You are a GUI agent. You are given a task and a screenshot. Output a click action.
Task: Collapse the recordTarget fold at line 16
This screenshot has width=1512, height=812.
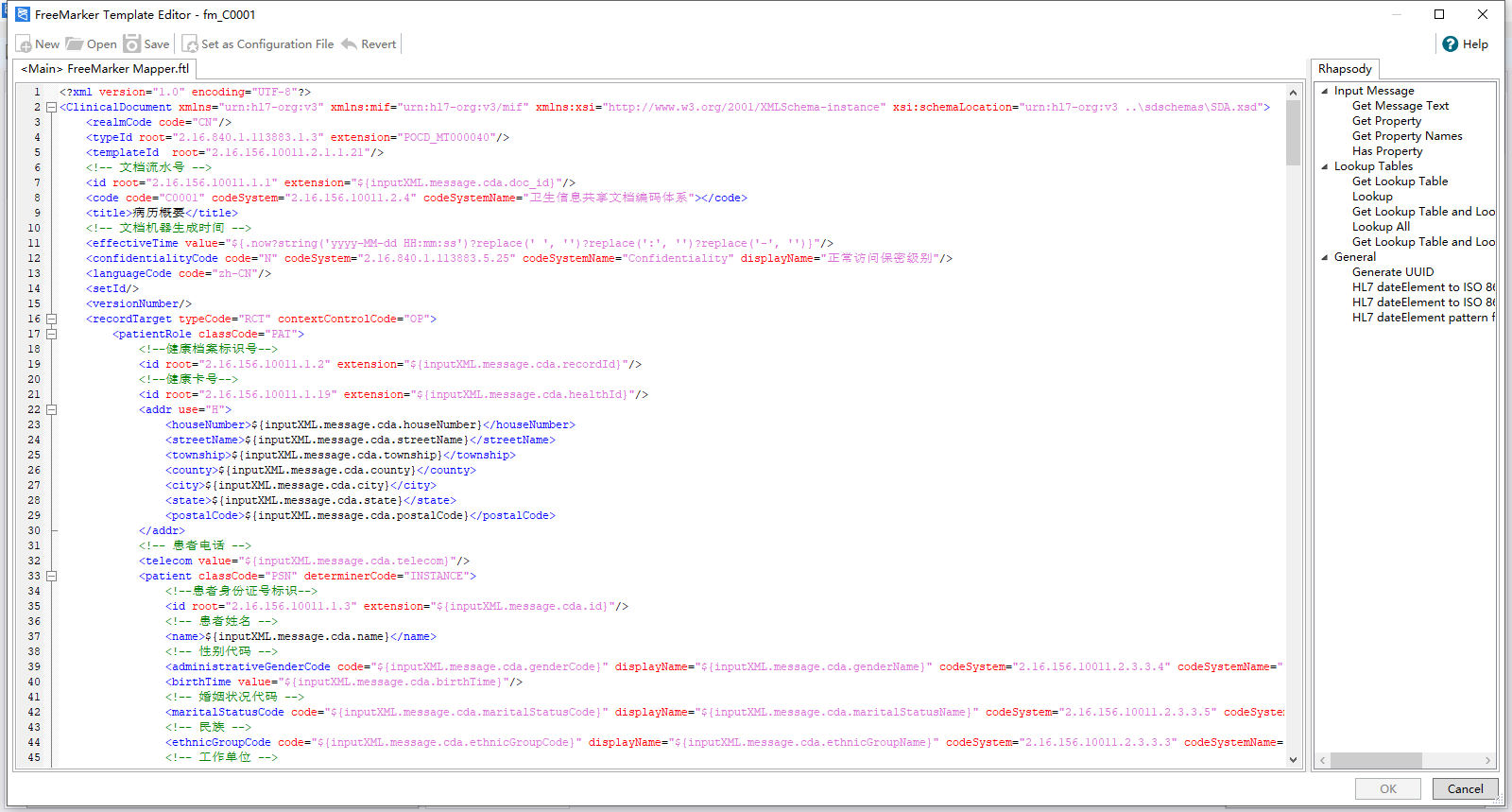52,319
